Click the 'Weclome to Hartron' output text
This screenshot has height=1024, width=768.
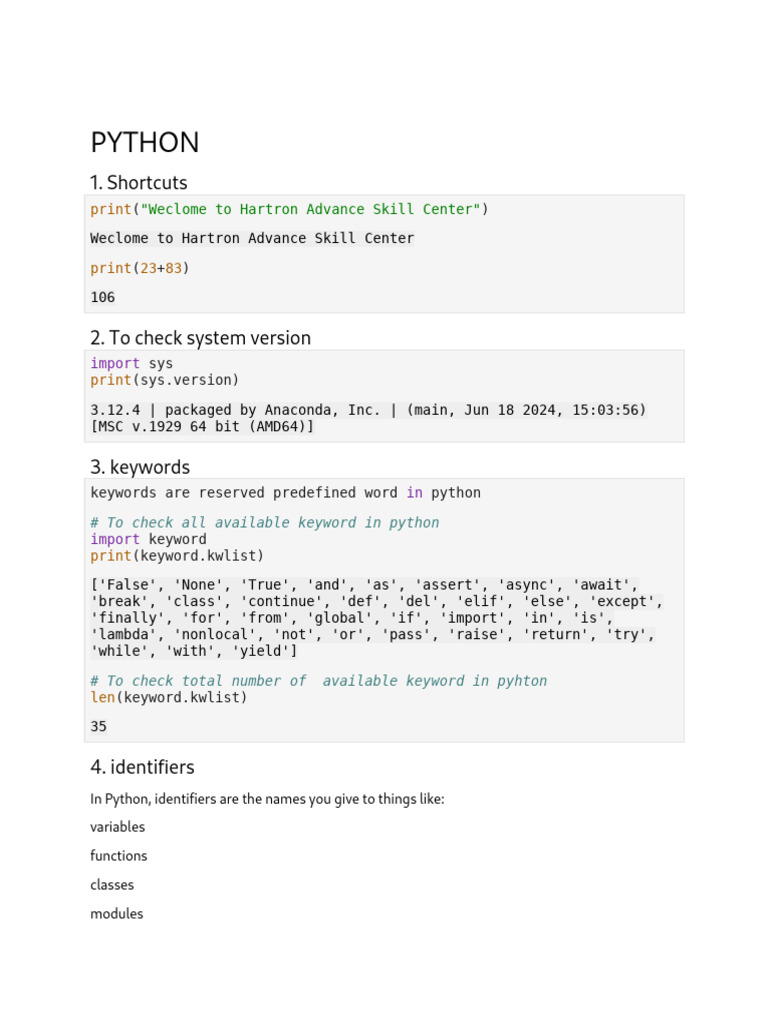click(252, 238)
